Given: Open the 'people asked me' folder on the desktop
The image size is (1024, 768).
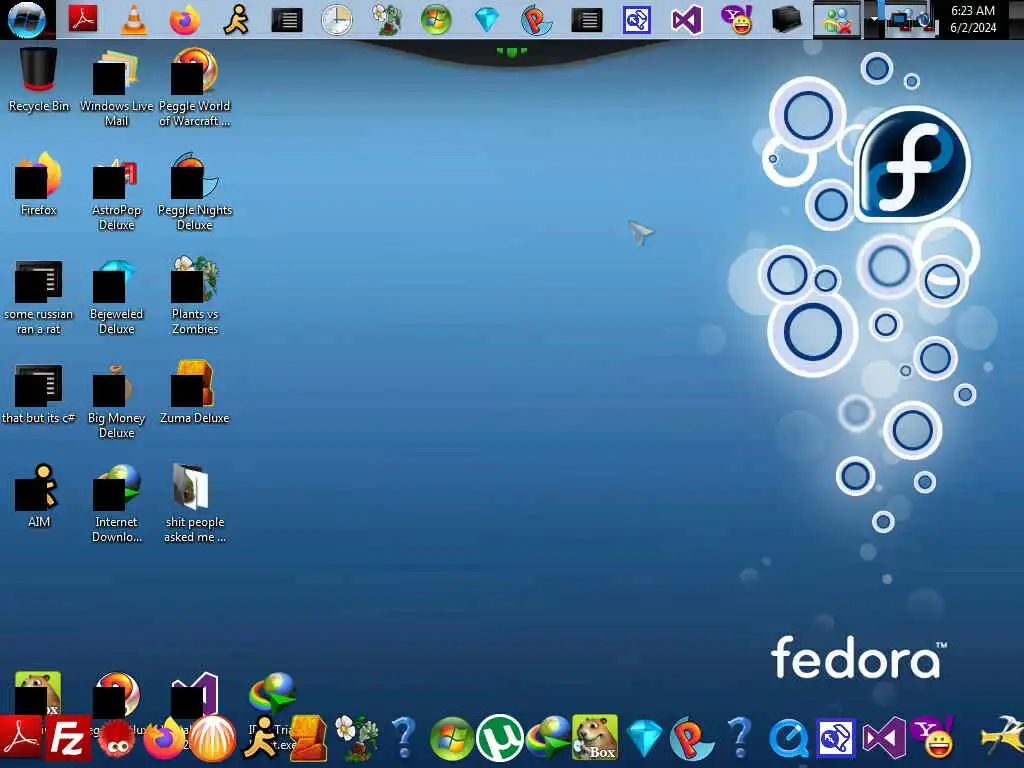Looking at the screenshot, I should click(195, 503).
